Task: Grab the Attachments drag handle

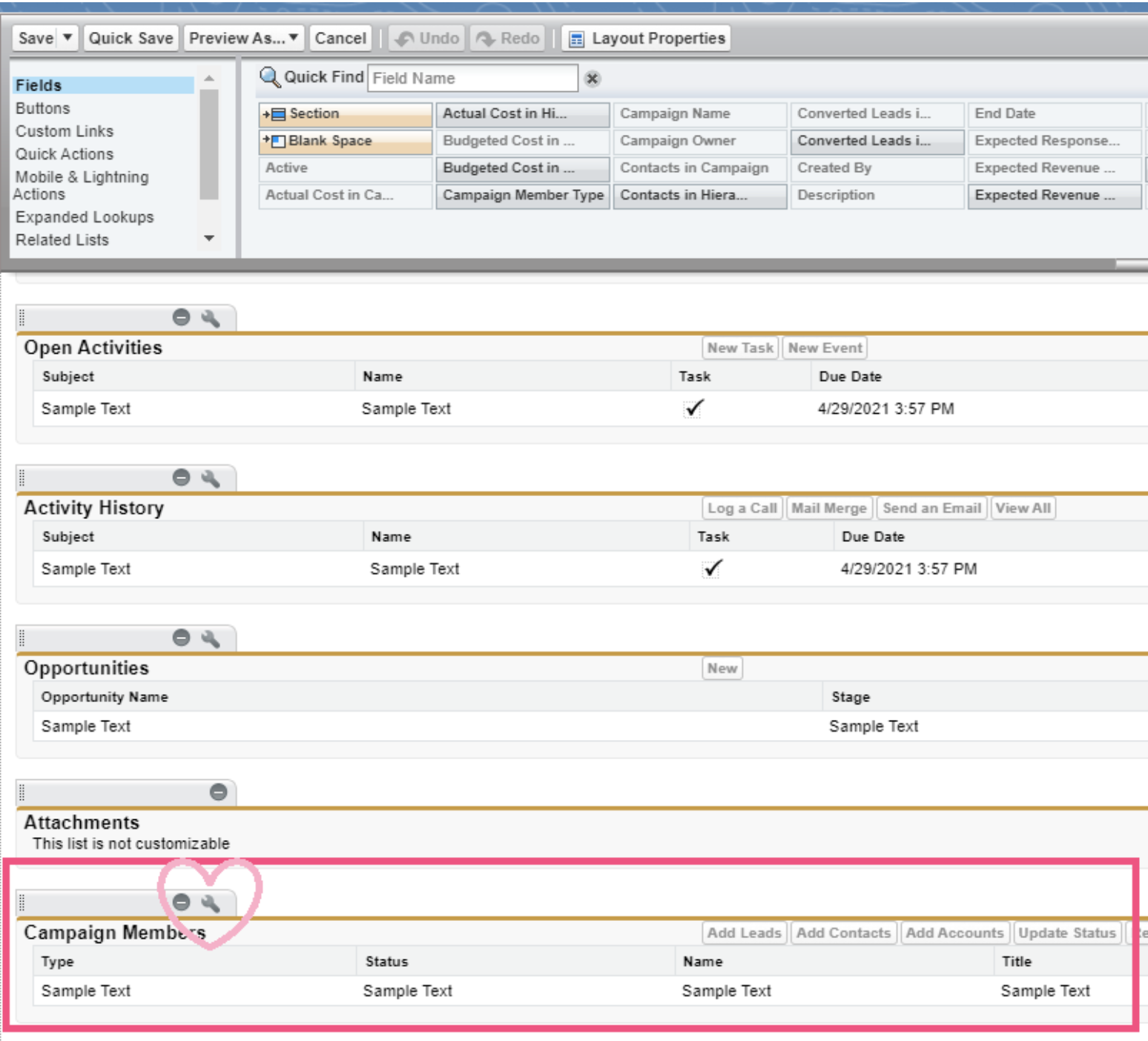Action: click(22, 793)
